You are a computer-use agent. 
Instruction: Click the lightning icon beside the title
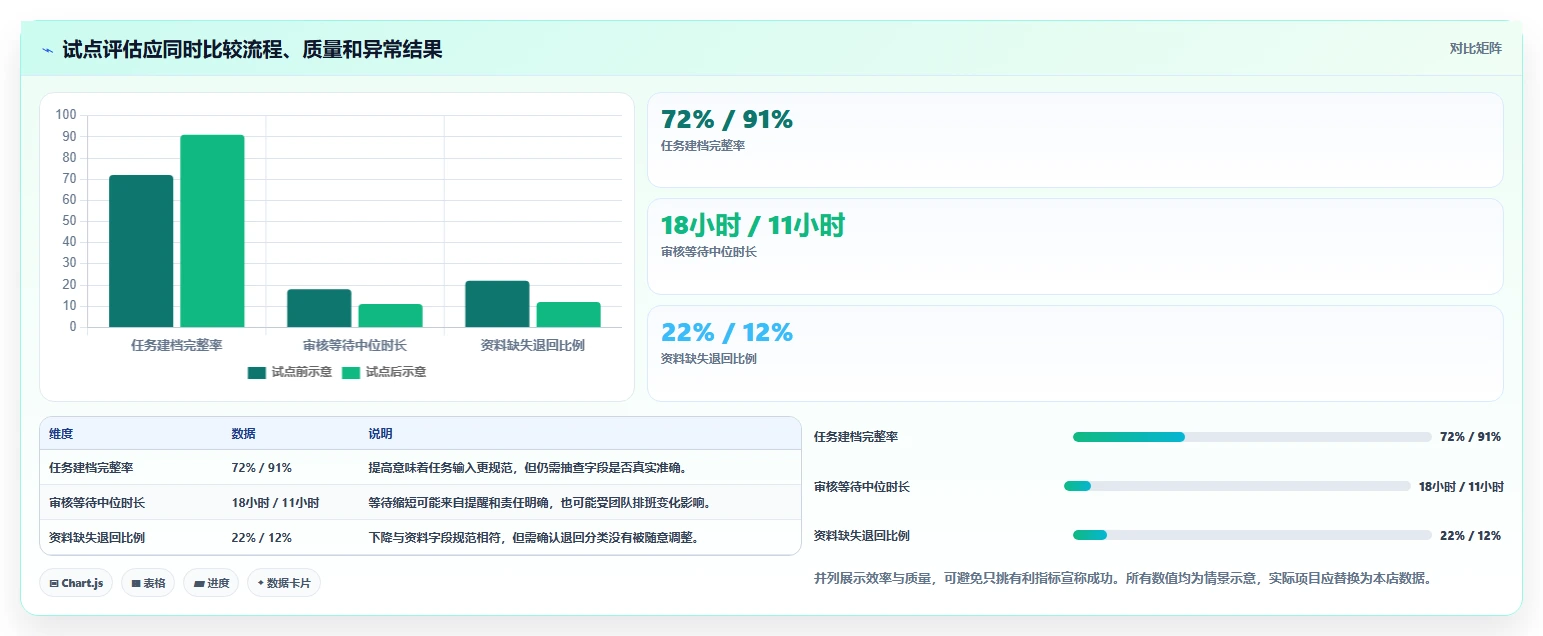tap(48, 50)
